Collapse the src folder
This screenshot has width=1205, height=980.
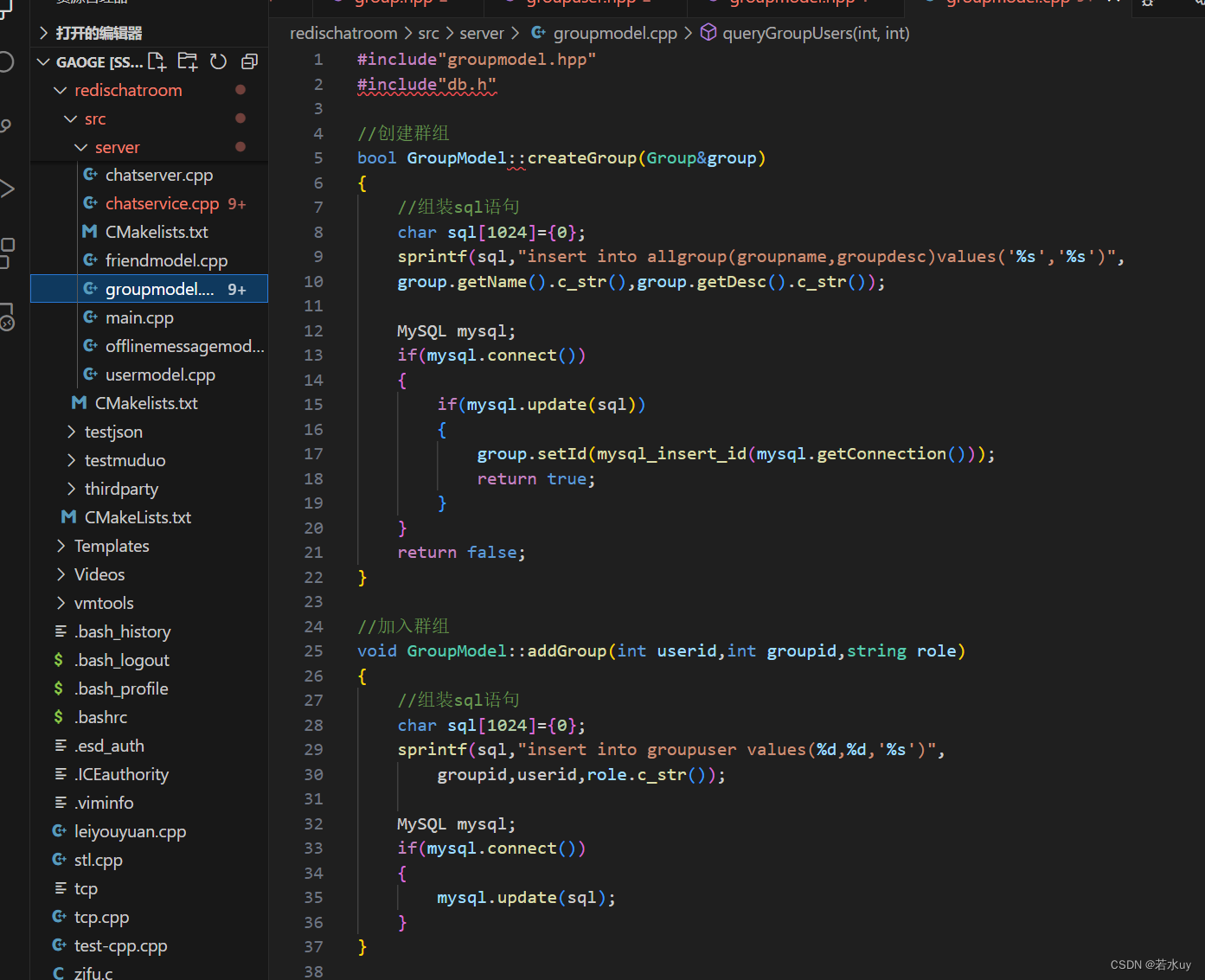coord(70,118)
